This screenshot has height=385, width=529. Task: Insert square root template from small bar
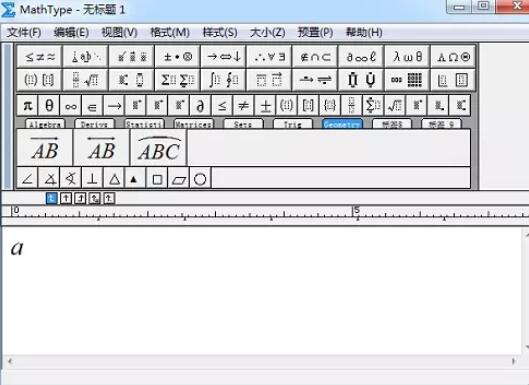pos(394,106)
